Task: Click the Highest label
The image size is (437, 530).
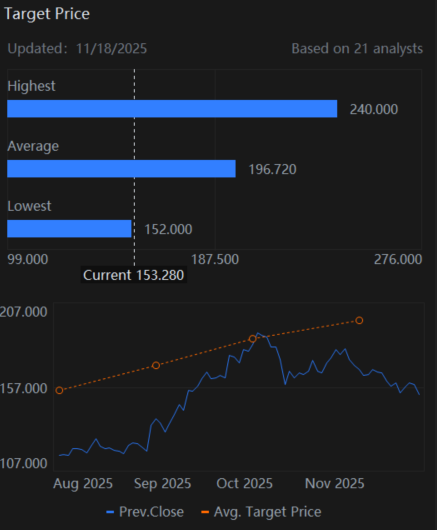Action: tap(31, 86)
